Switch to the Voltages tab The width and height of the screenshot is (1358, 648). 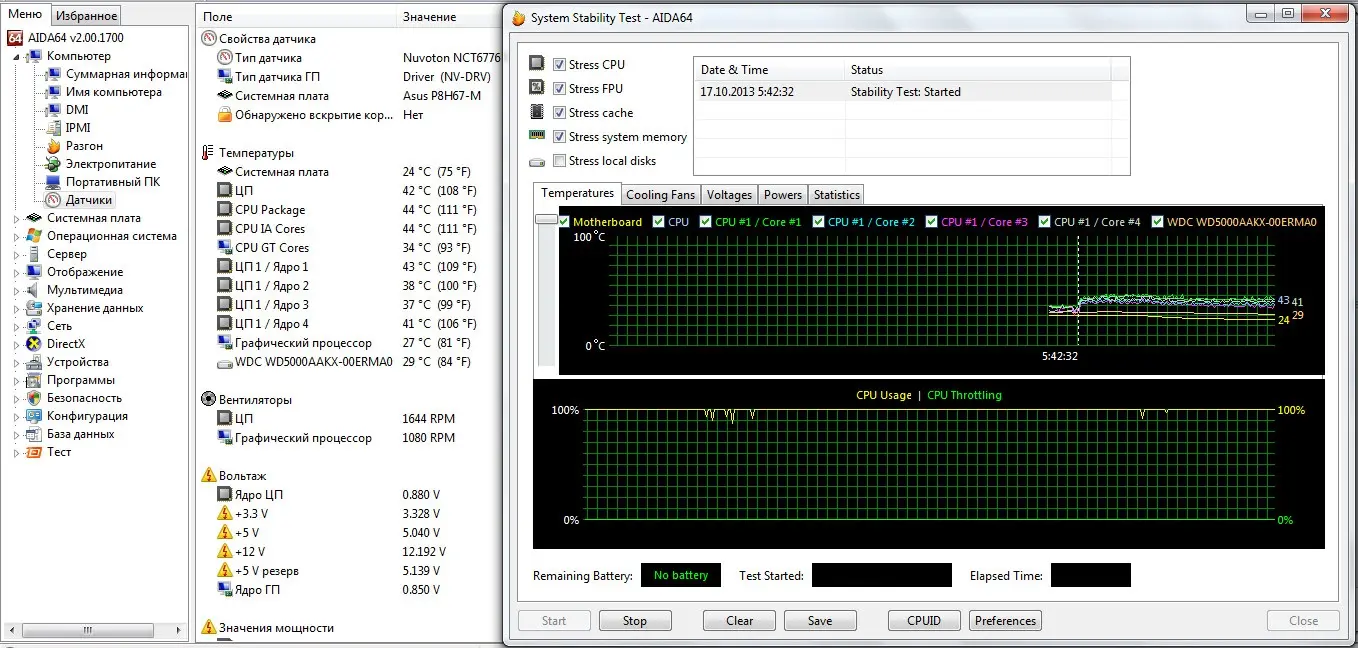click(729, 195)
